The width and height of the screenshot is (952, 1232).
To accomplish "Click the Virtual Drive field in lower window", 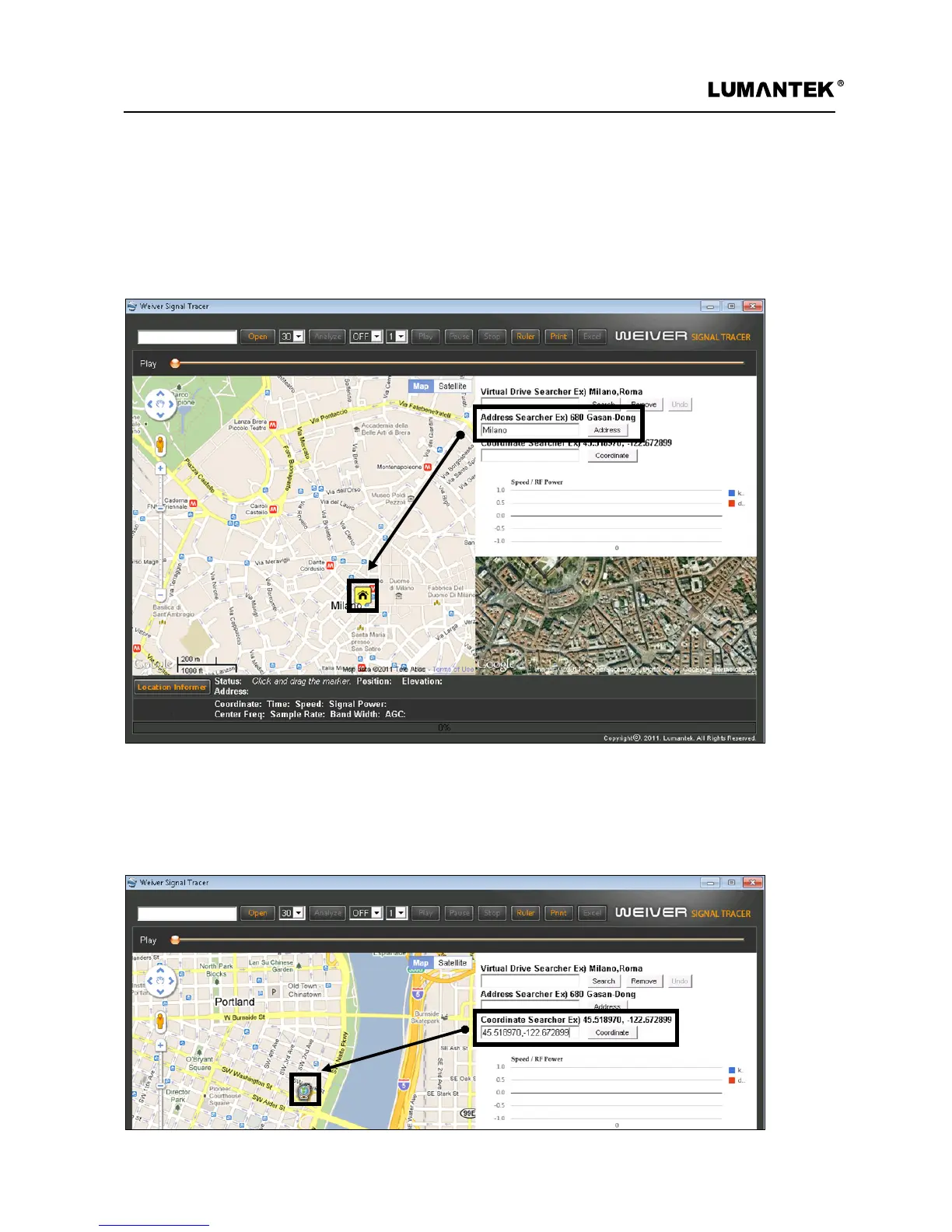I will point(530,982).
